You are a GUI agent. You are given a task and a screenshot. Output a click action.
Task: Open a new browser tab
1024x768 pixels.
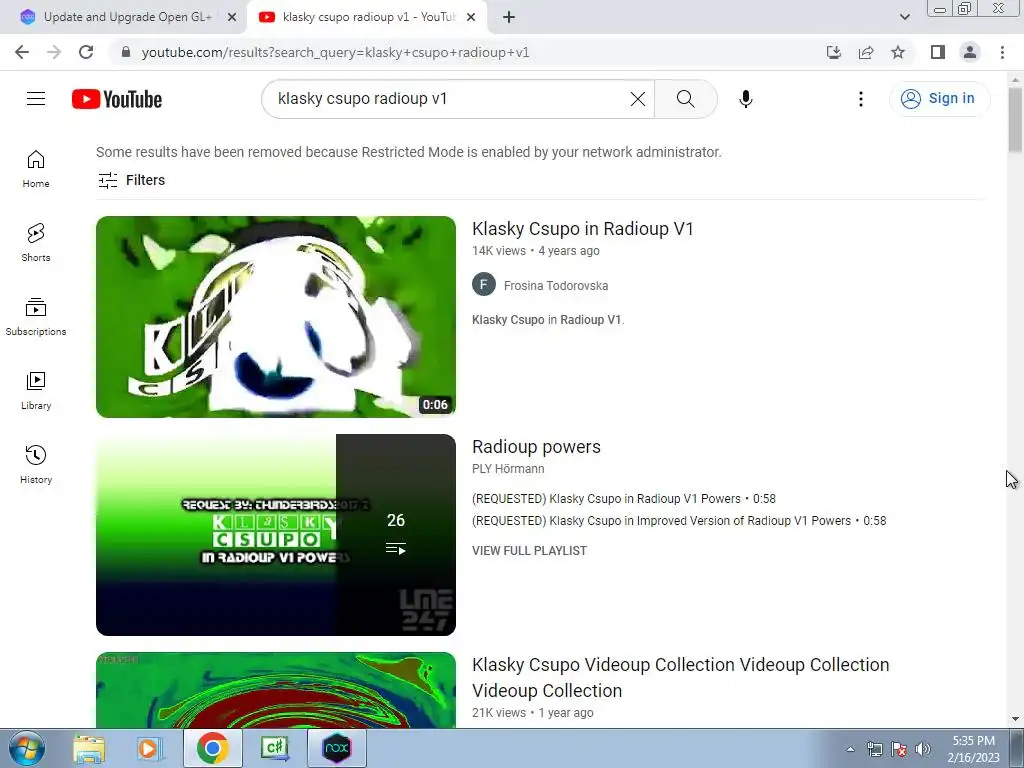pyautogui.click(x=509, y=17)
